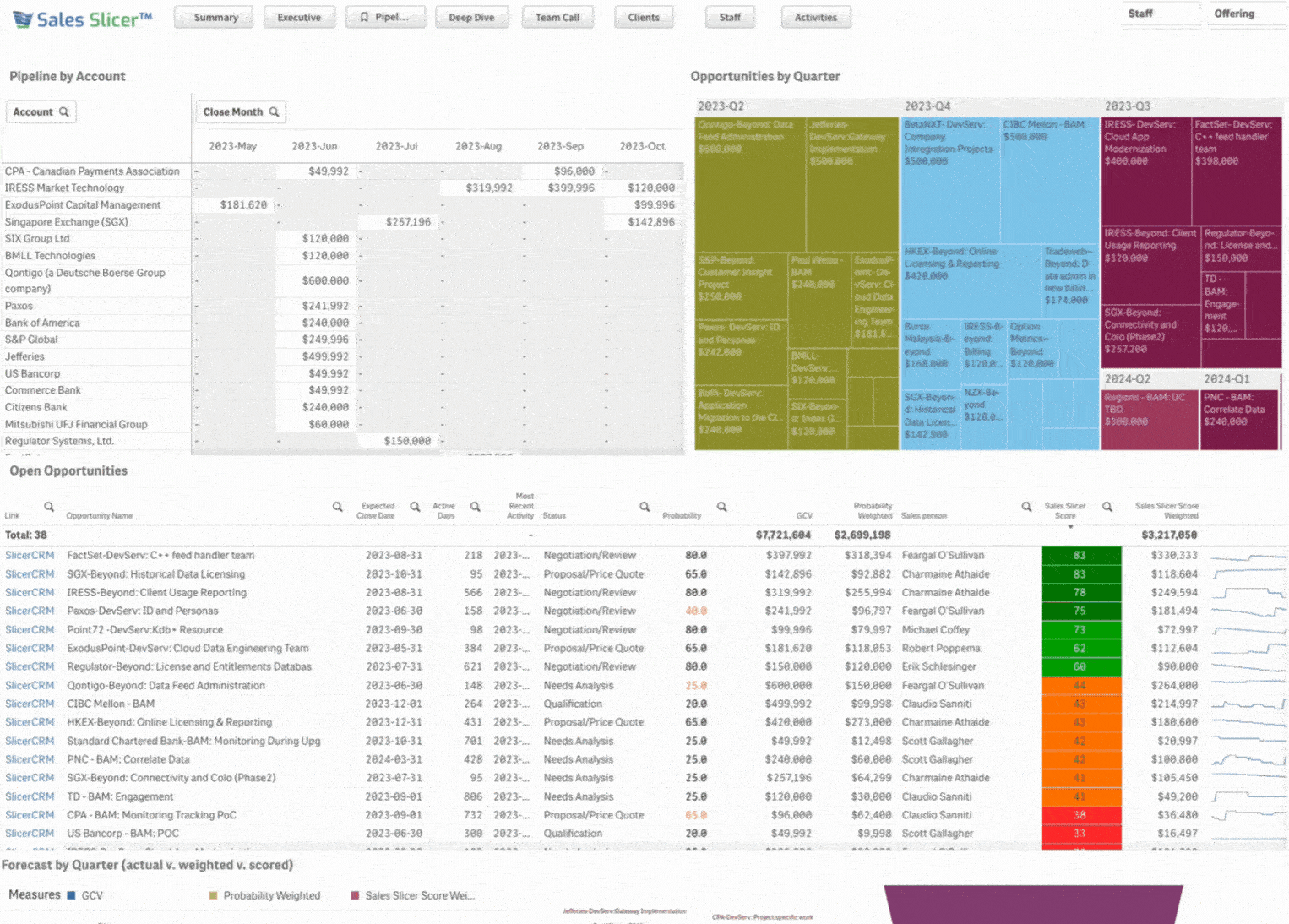Search the Sales Slicer Score column

tap(1107, 507)
